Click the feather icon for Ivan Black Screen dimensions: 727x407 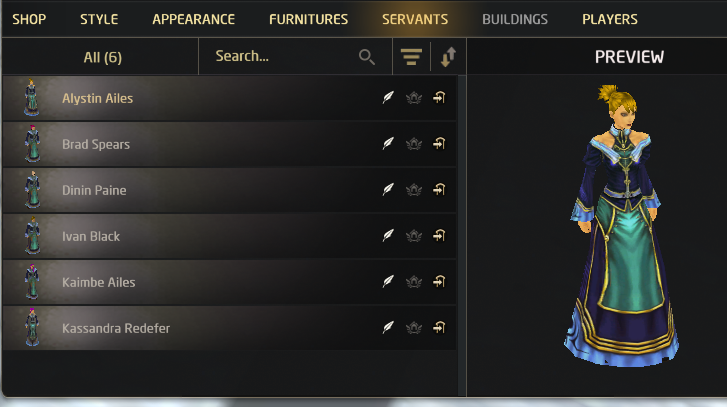(388, 235)
